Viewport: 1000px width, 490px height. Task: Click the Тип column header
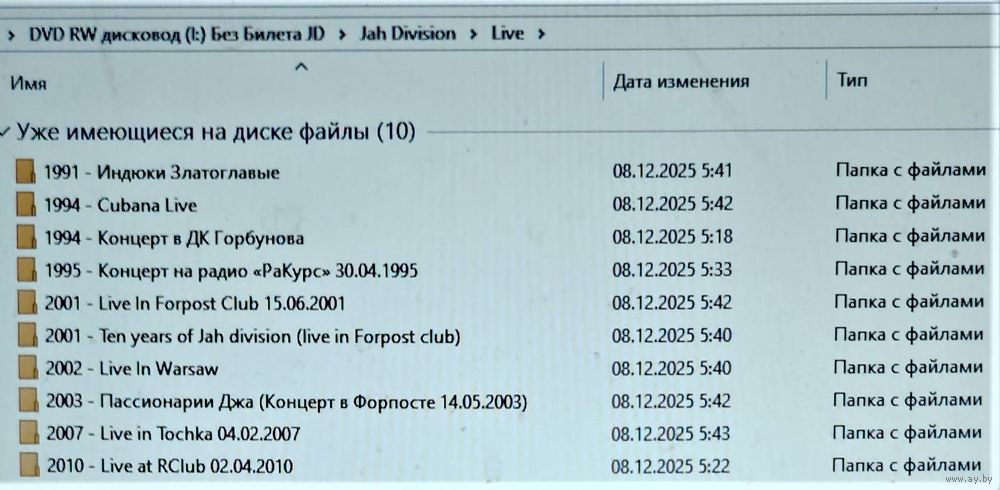(852, 81)
